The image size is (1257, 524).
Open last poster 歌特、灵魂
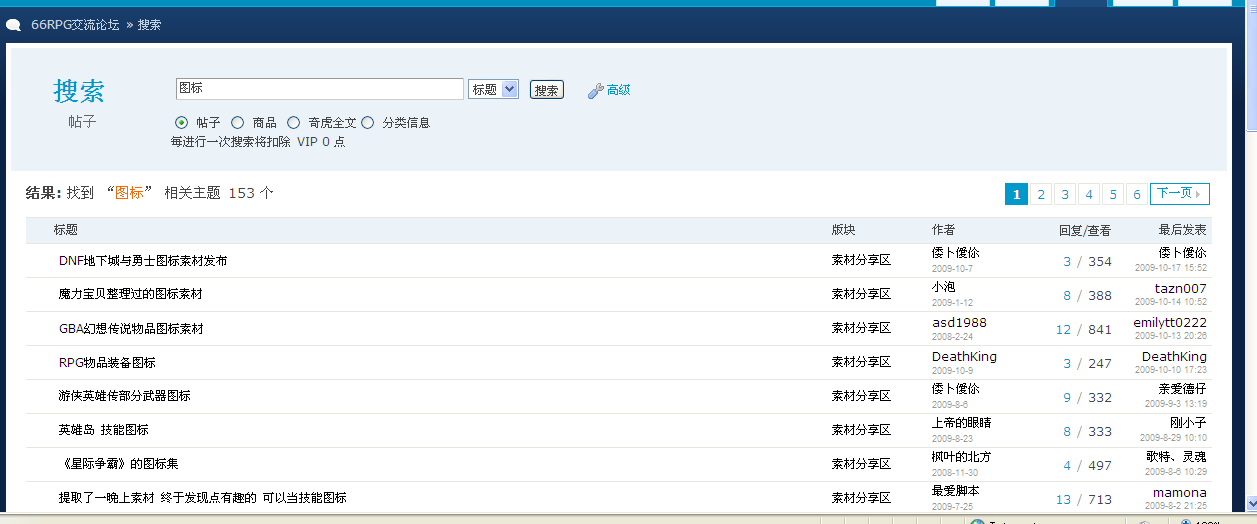click(x=1177, y=457)
